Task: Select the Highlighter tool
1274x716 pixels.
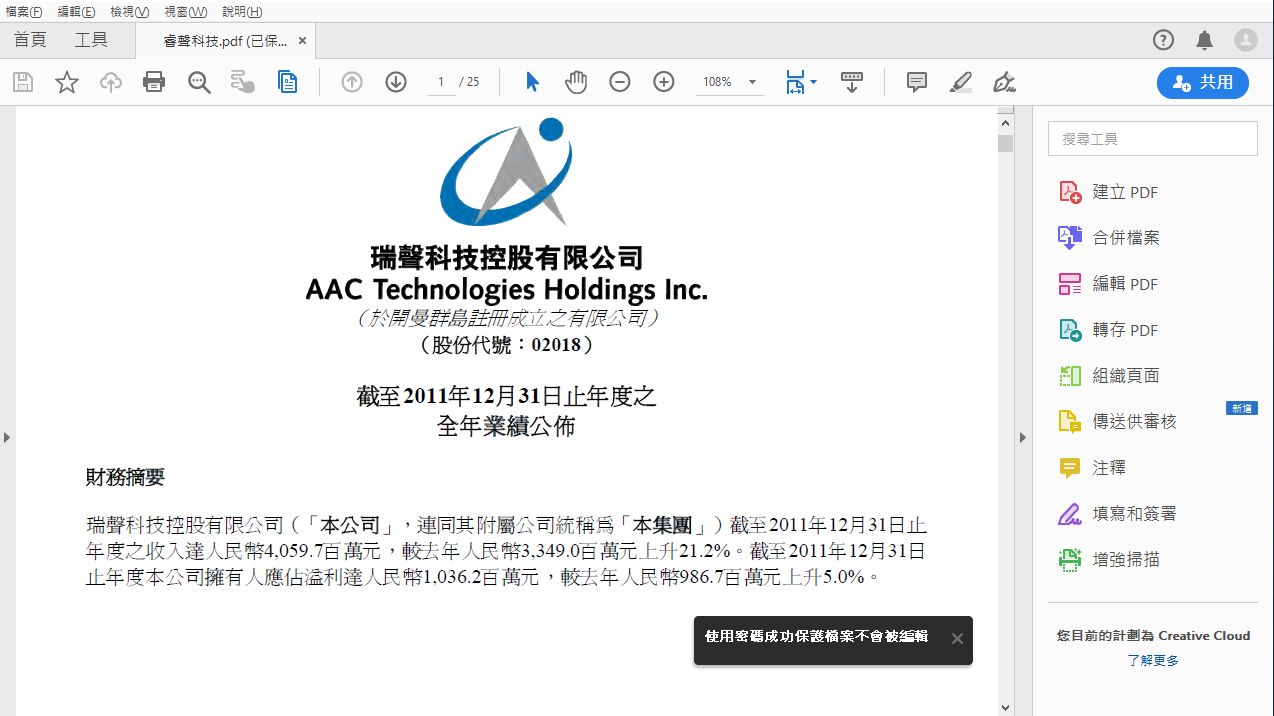Action: (960, 82)
